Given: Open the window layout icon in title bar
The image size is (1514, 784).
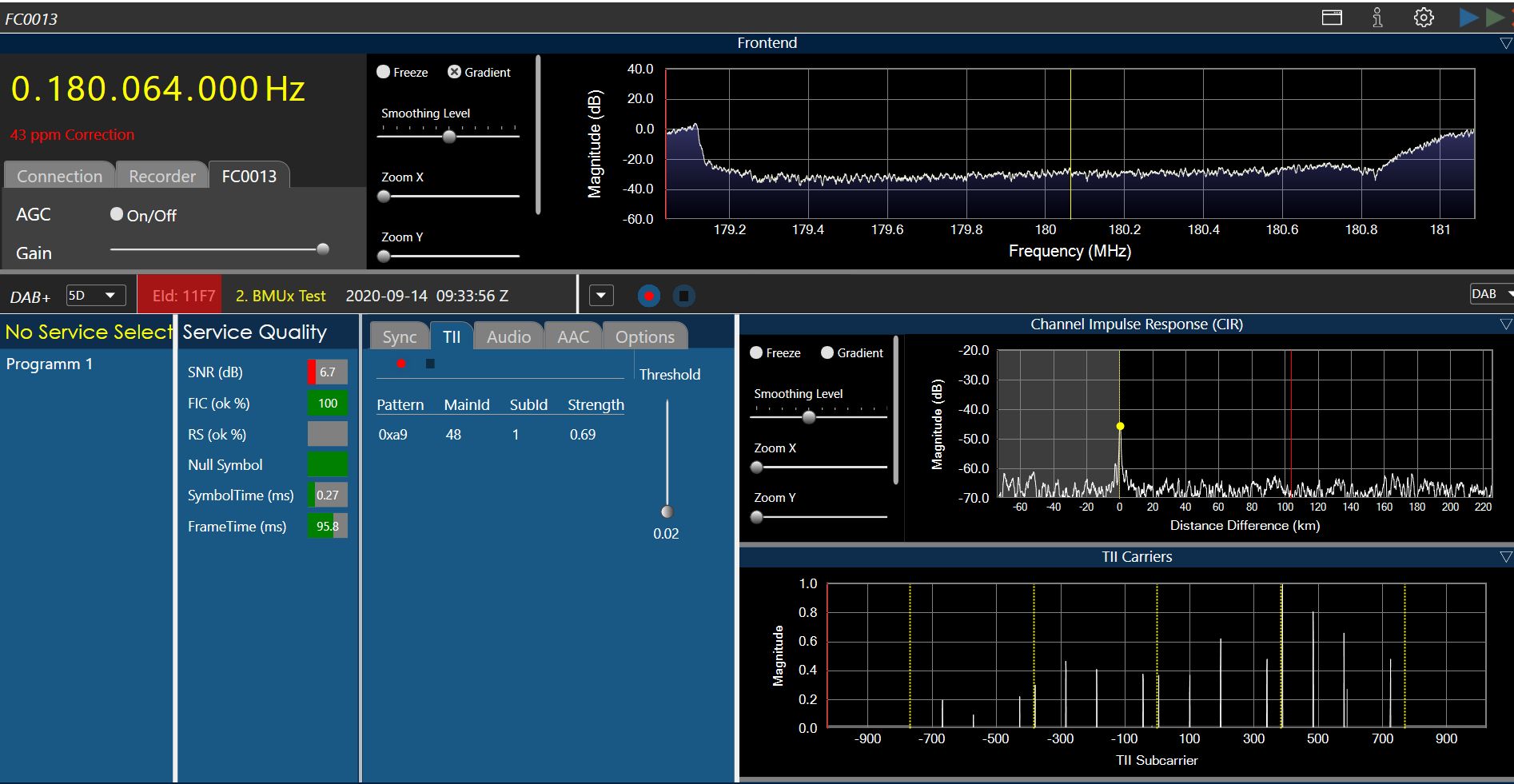Looking at the screenshot, I should pos(1332,18).
